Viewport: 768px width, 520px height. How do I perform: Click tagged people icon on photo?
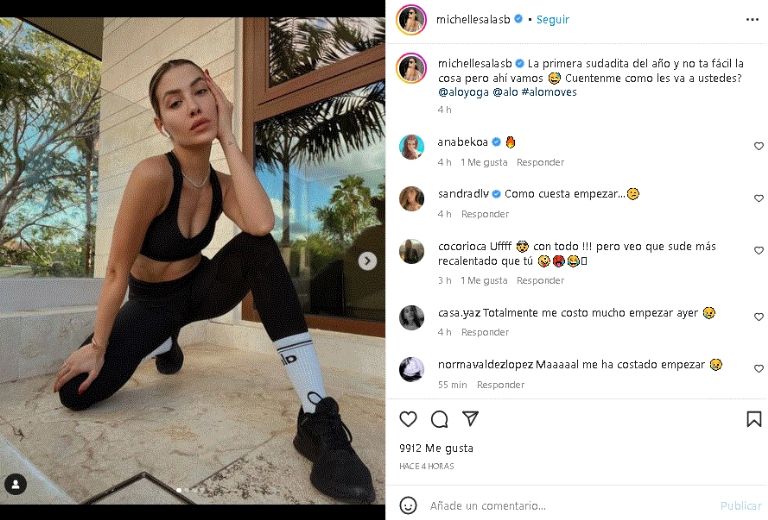[15, 484]
